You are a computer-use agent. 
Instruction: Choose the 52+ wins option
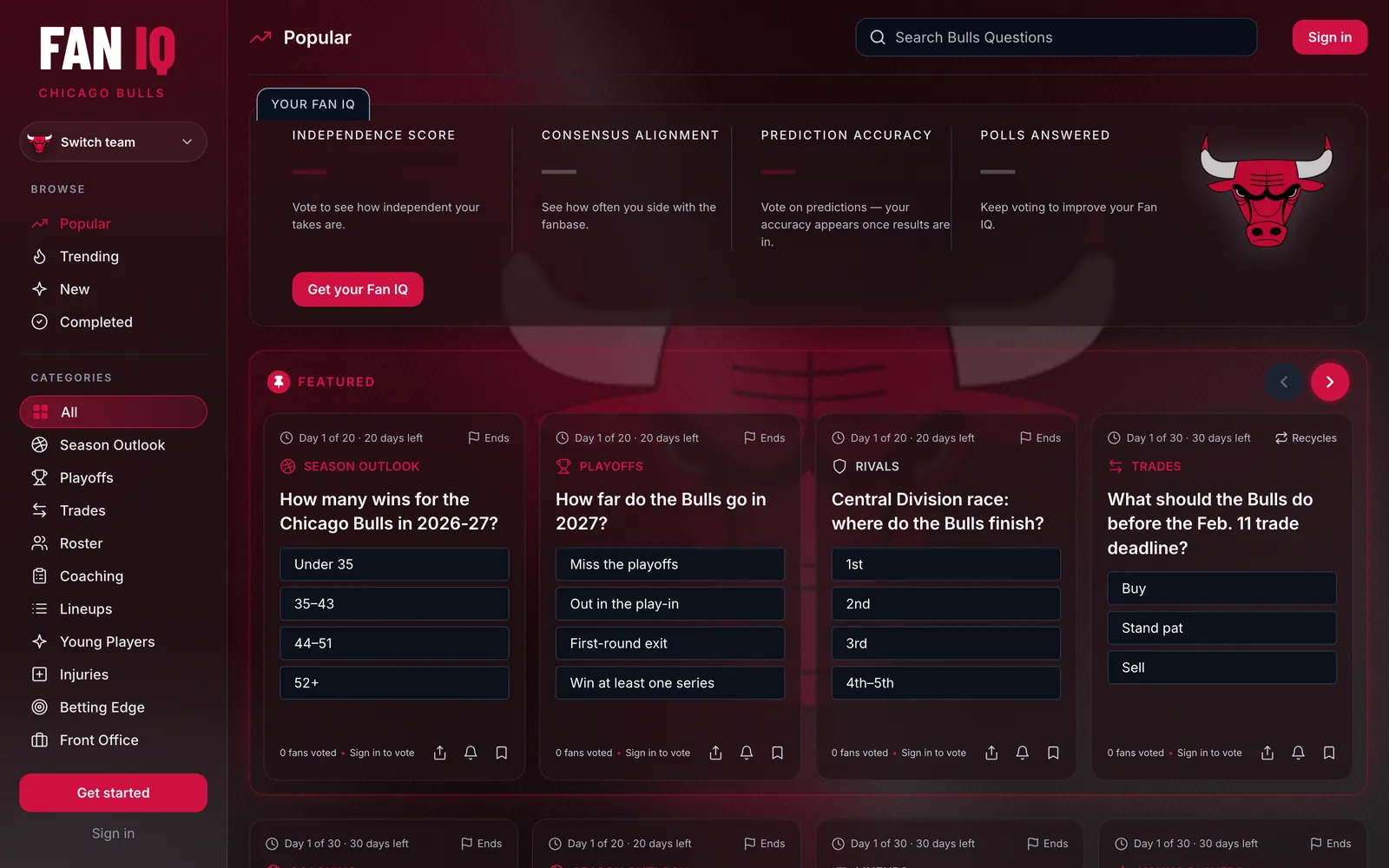[x=394, y=683]
